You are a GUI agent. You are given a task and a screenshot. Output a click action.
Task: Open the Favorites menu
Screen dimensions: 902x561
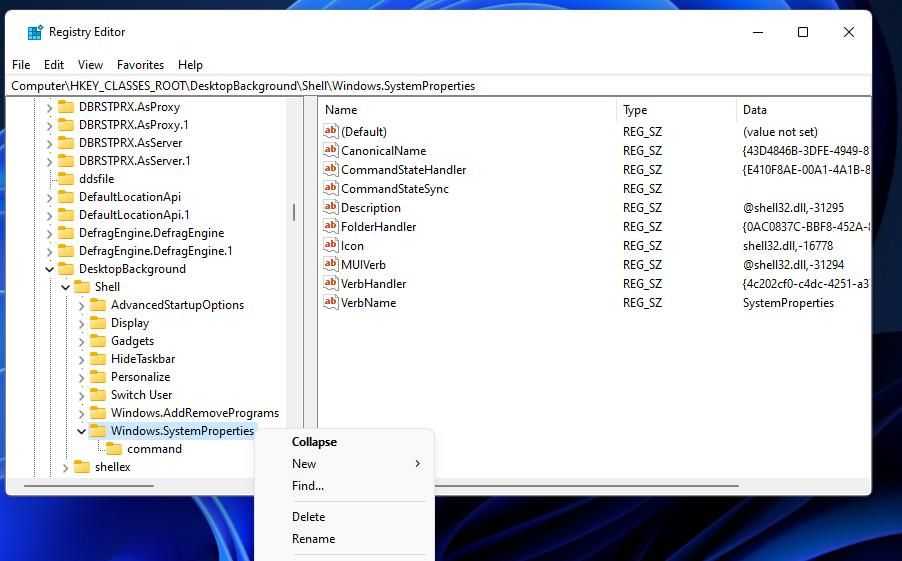point(140,64)
